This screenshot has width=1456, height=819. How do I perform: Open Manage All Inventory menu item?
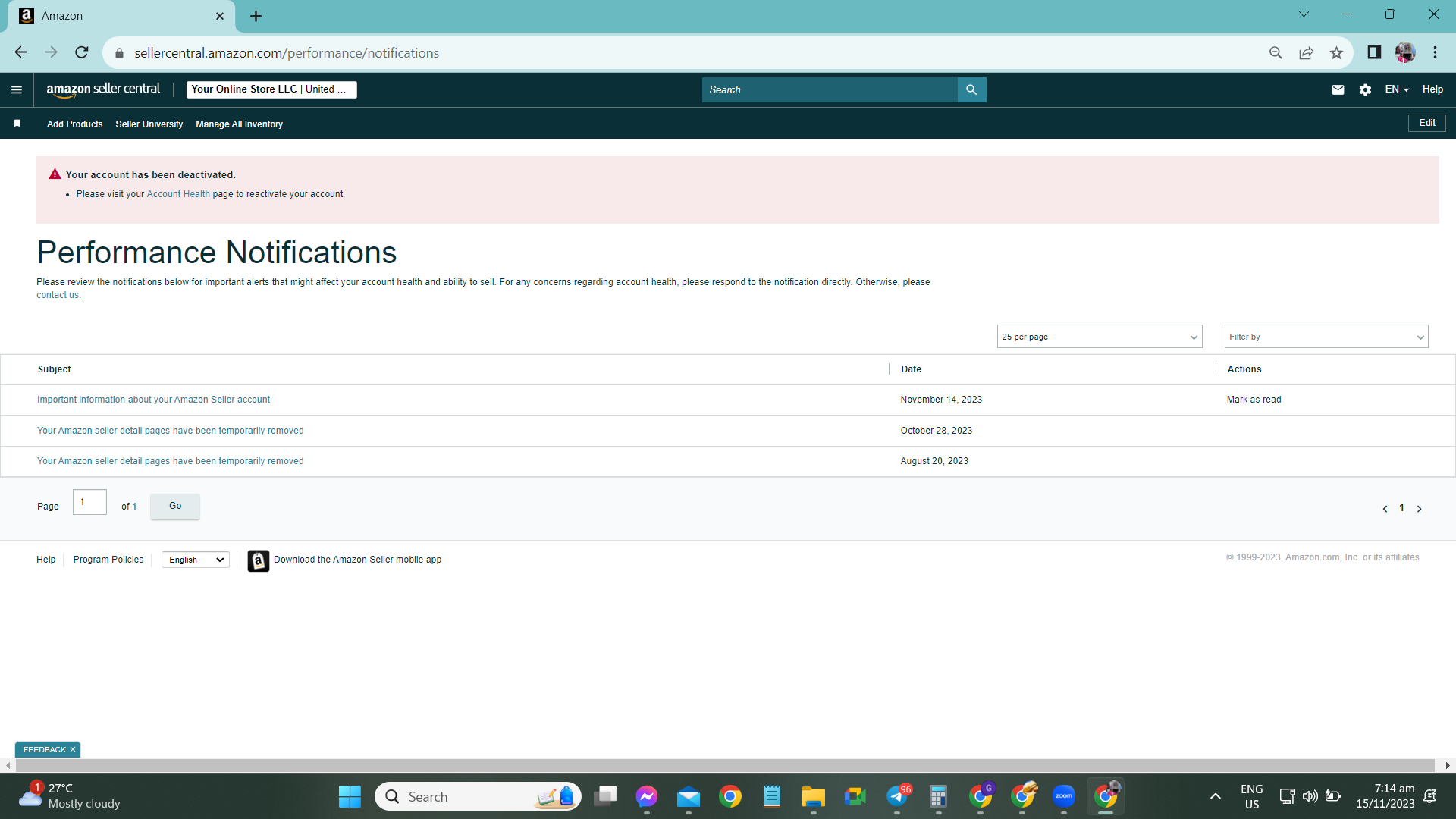tap(239, 124)
